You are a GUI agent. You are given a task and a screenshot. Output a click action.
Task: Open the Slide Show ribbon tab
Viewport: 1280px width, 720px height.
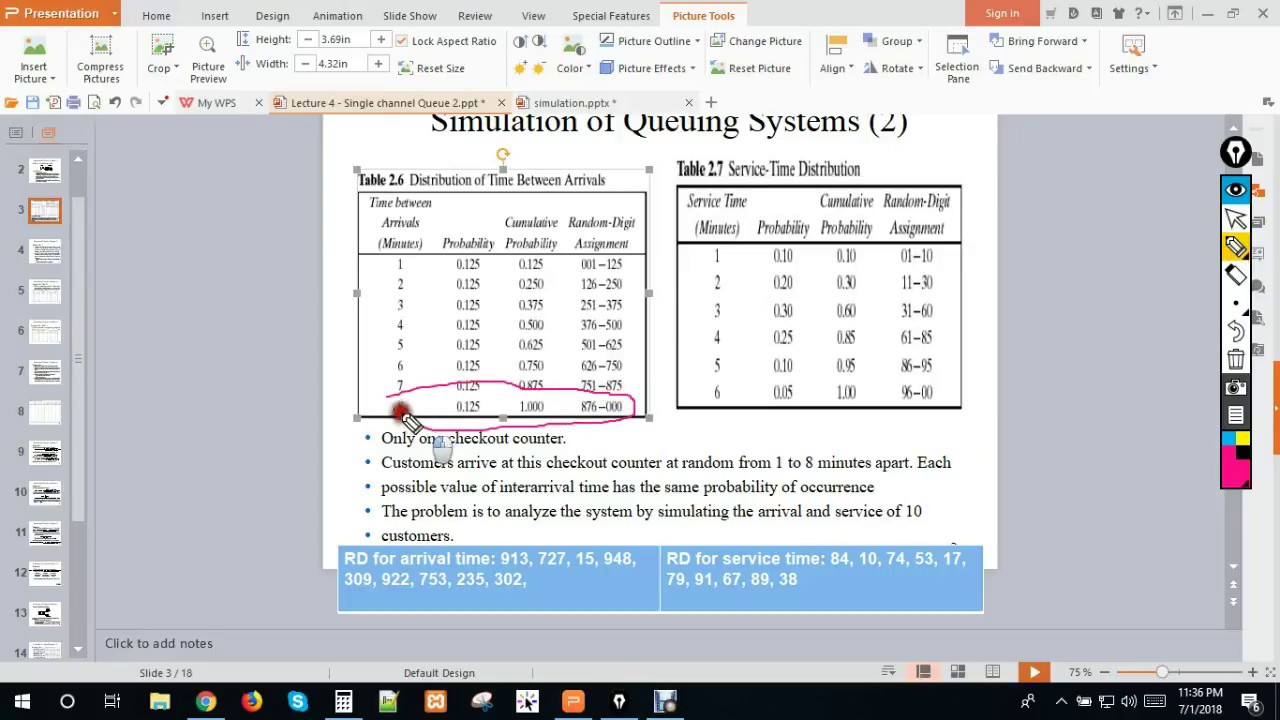point(409,16)
